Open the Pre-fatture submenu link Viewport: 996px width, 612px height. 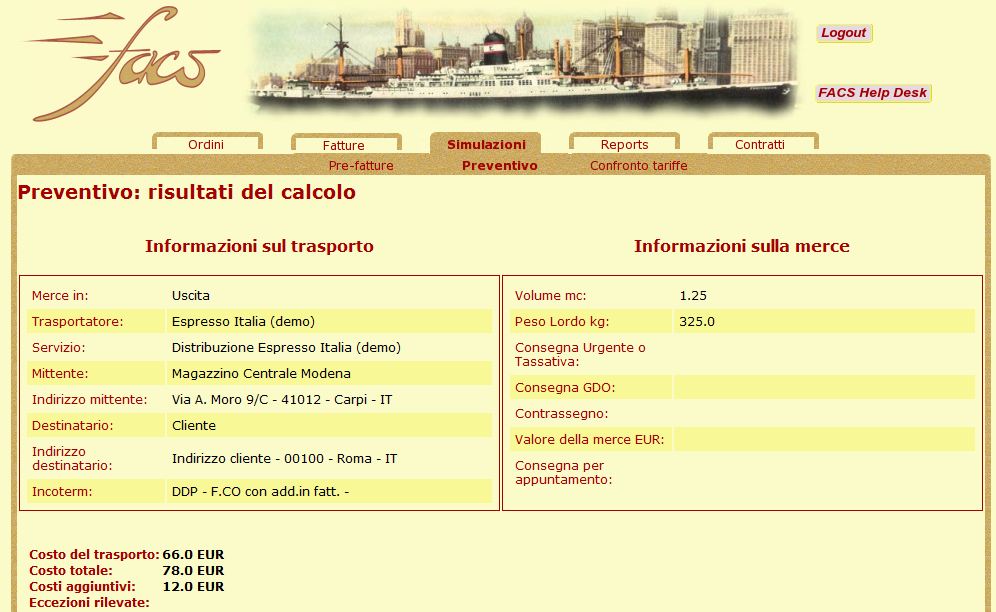(x=361, y=166)
